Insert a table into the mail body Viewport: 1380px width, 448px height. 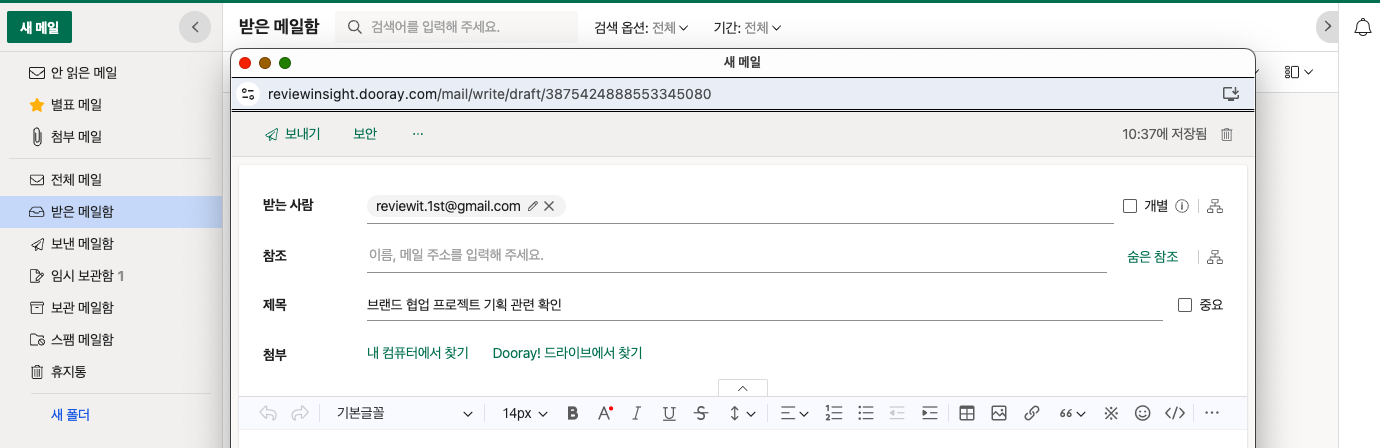tap(967, 413)
